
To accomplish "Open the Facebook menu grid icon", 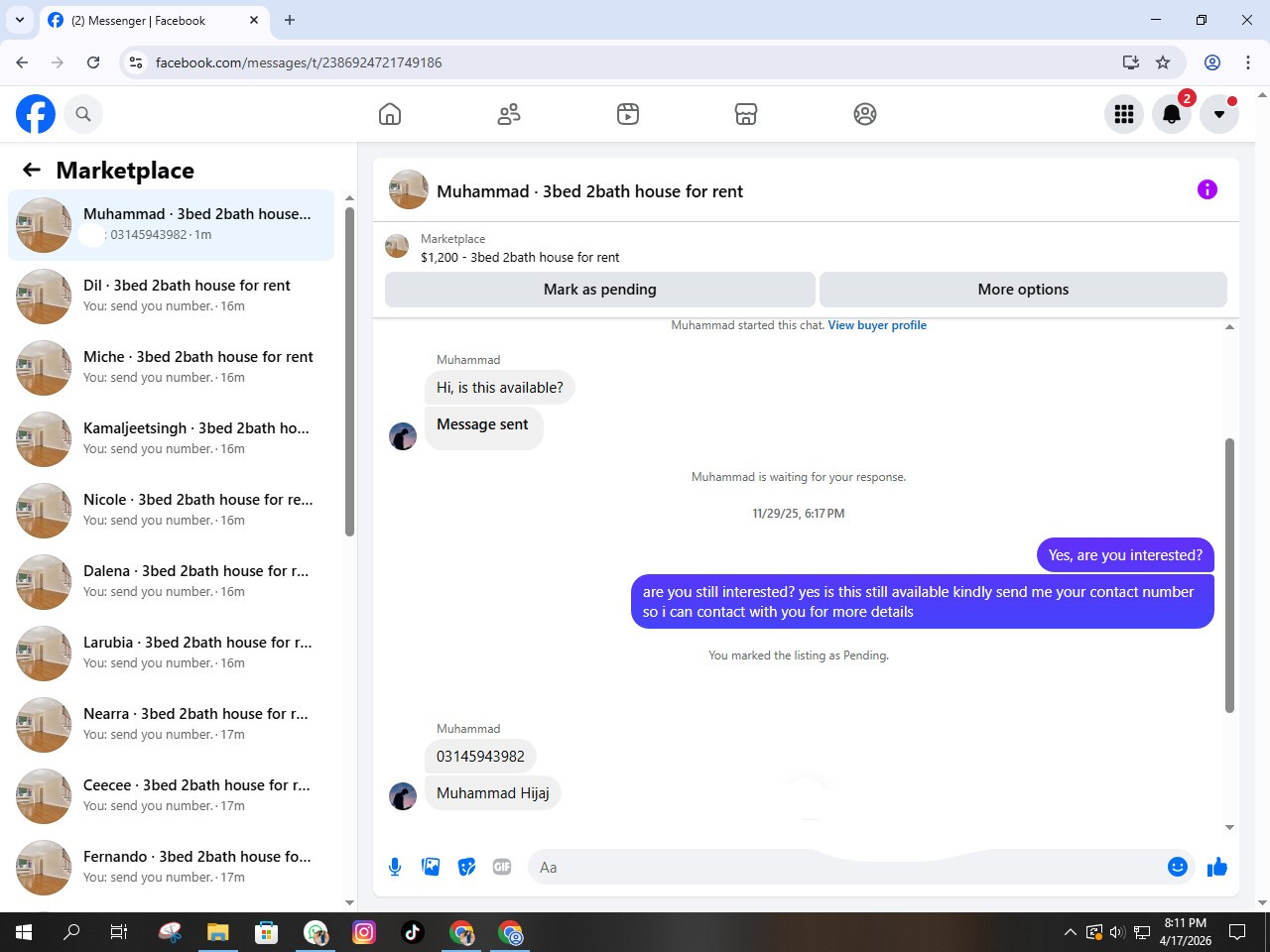I will (x=1124, y=114).
